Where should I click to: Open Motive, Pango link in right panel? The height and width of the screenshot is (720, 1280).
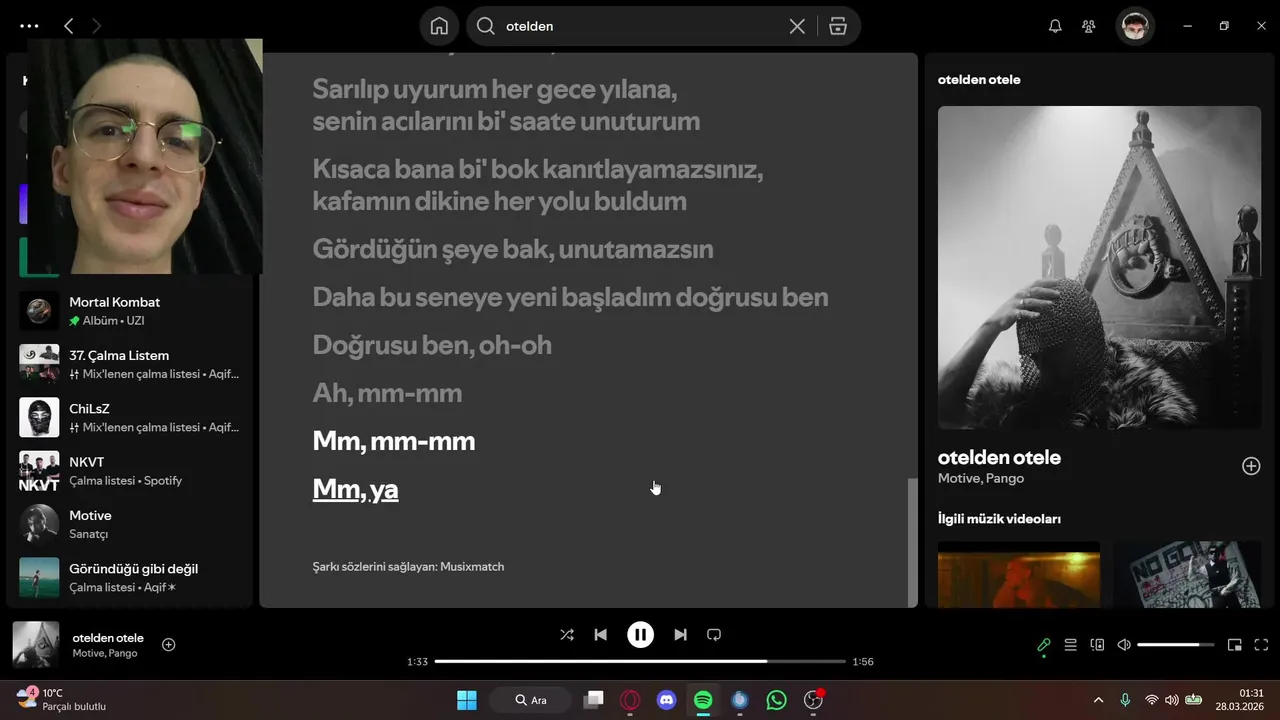coord(981,479)
